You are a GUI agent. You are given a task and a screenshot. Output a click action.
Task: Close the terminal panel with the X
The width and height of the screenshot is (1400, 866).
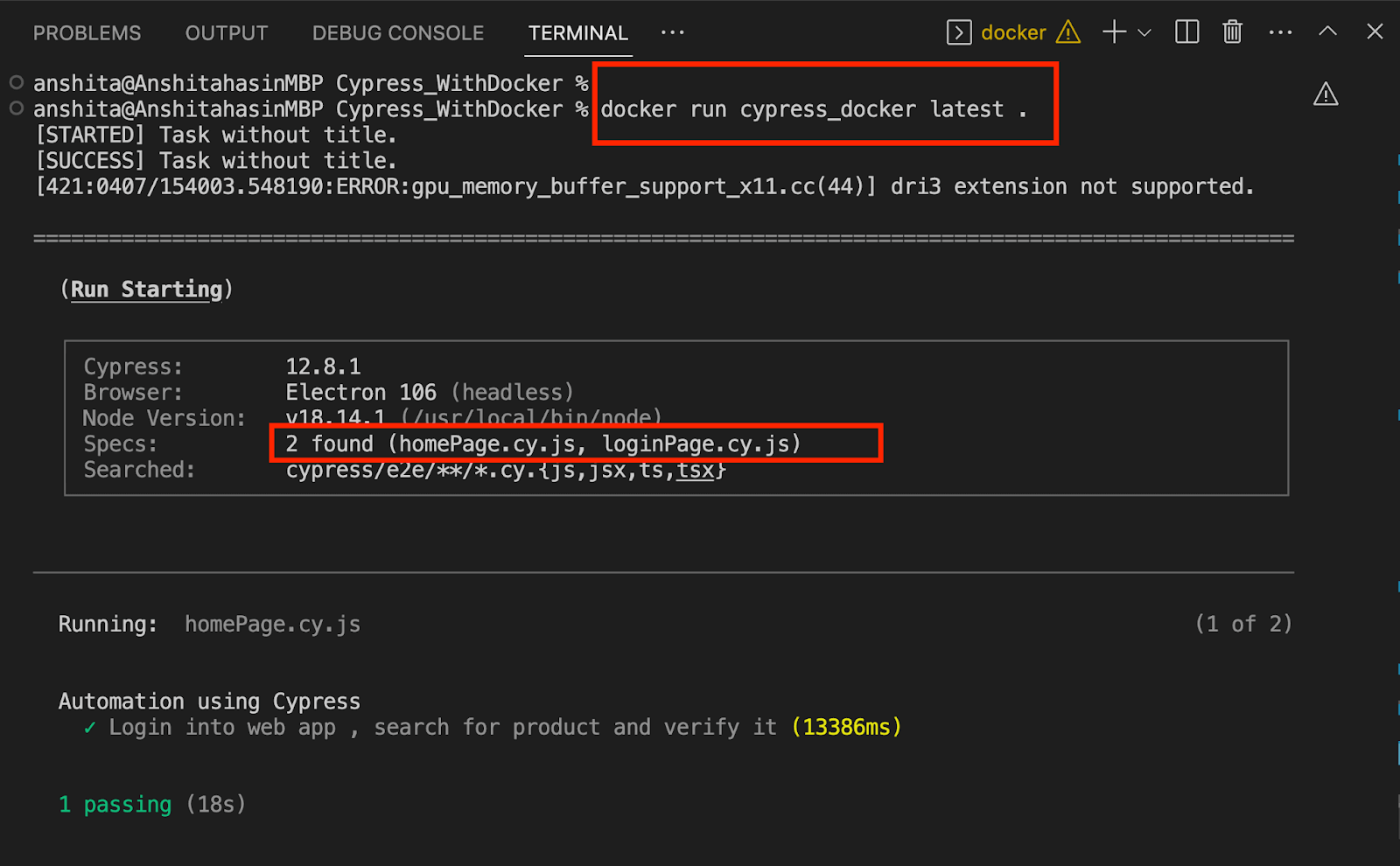point(1374,31)
